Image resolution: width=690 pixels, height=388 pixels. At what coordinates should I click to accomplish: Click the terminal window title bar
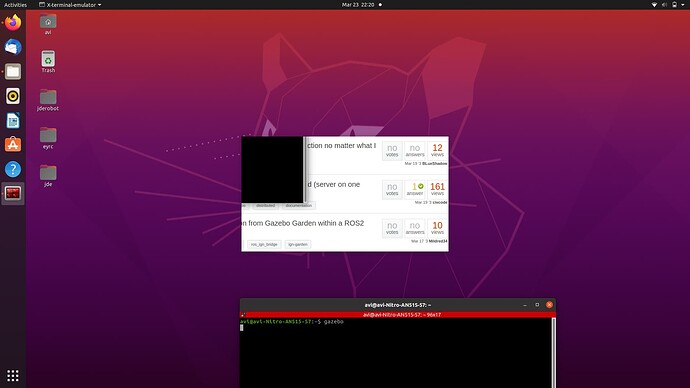click(397, 305)
